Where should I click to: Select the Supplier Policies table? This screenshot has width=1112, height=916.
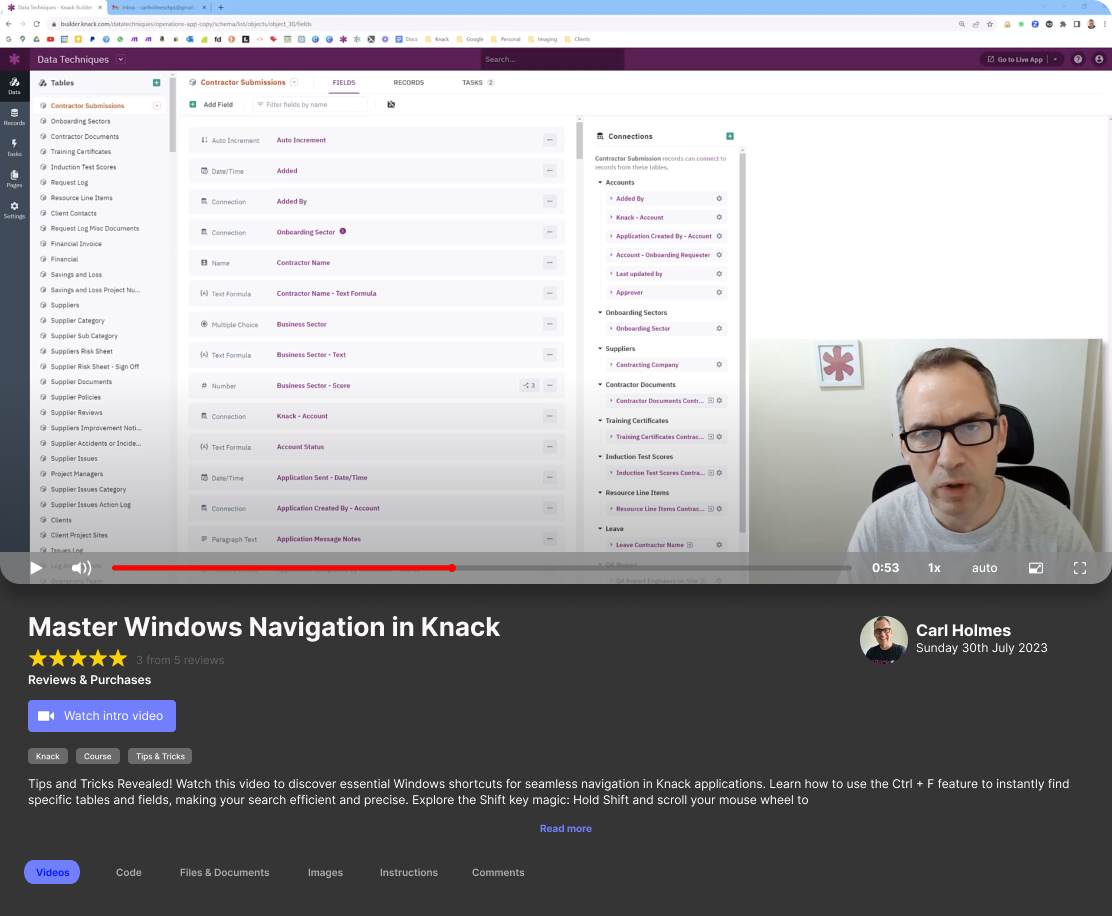click(75, 397)
